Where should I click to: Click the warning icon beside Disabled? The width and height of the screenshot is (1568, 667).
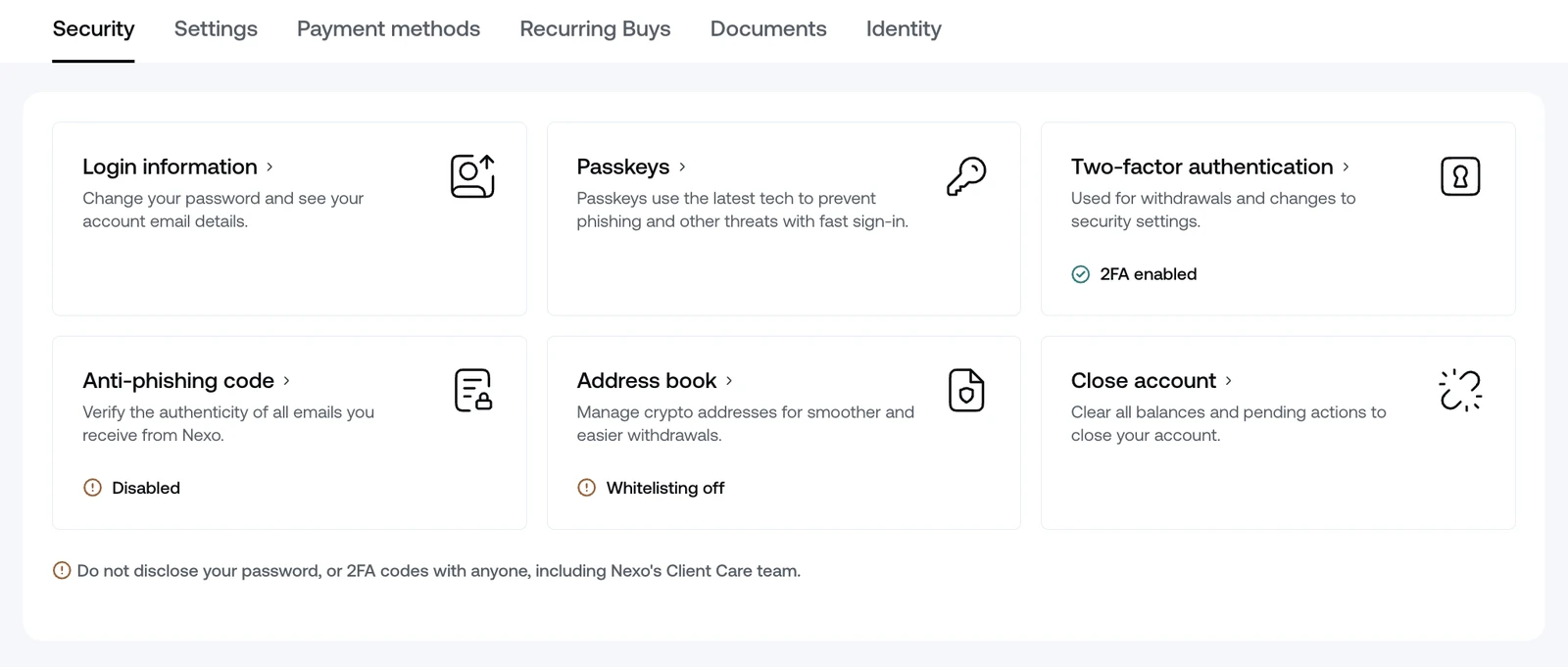click(92, 488)
